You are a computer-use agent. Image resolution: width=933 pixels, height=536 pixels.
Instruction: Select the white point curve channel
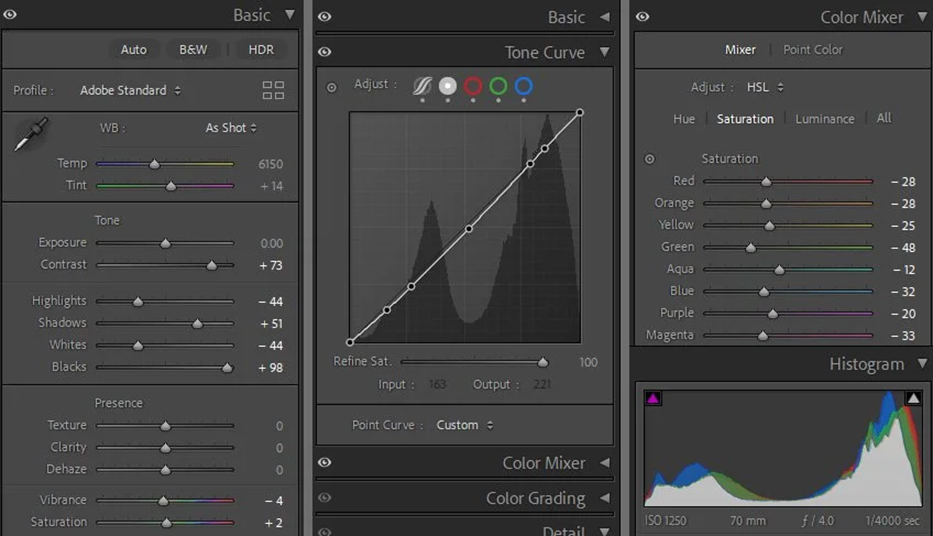[447, 86]
